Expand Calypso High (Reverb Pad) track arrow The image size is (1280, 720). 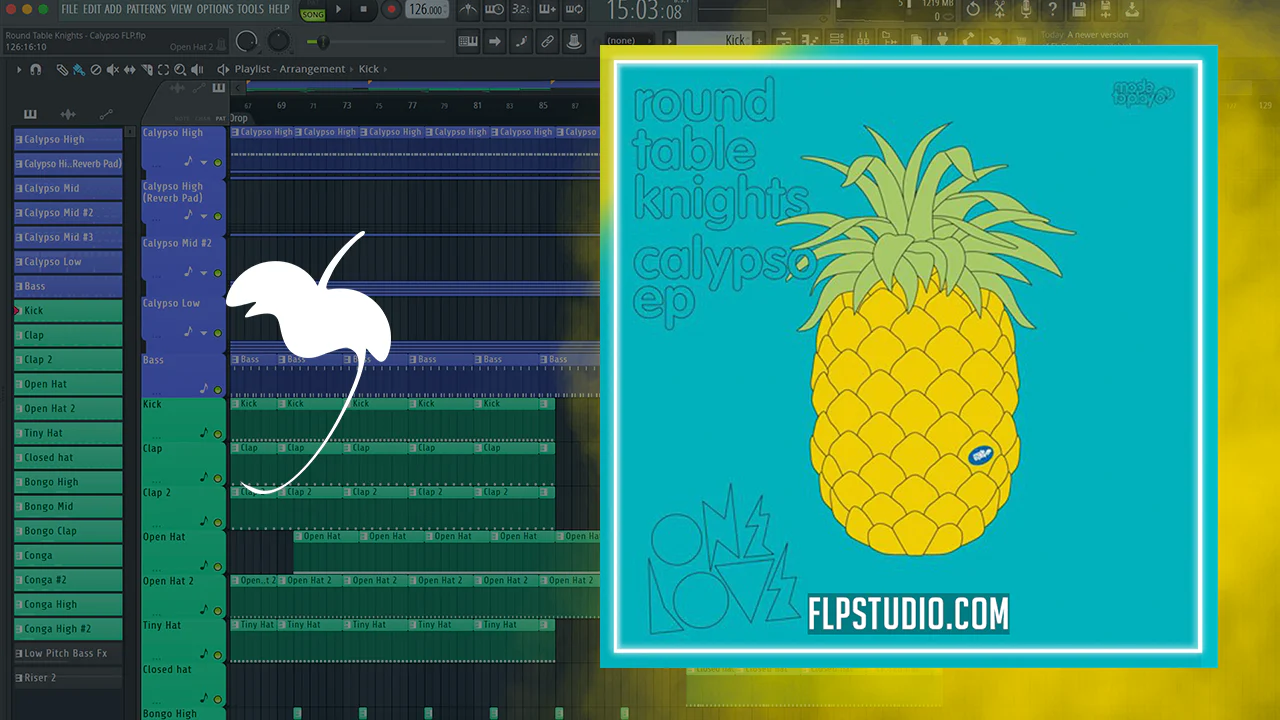204,216
